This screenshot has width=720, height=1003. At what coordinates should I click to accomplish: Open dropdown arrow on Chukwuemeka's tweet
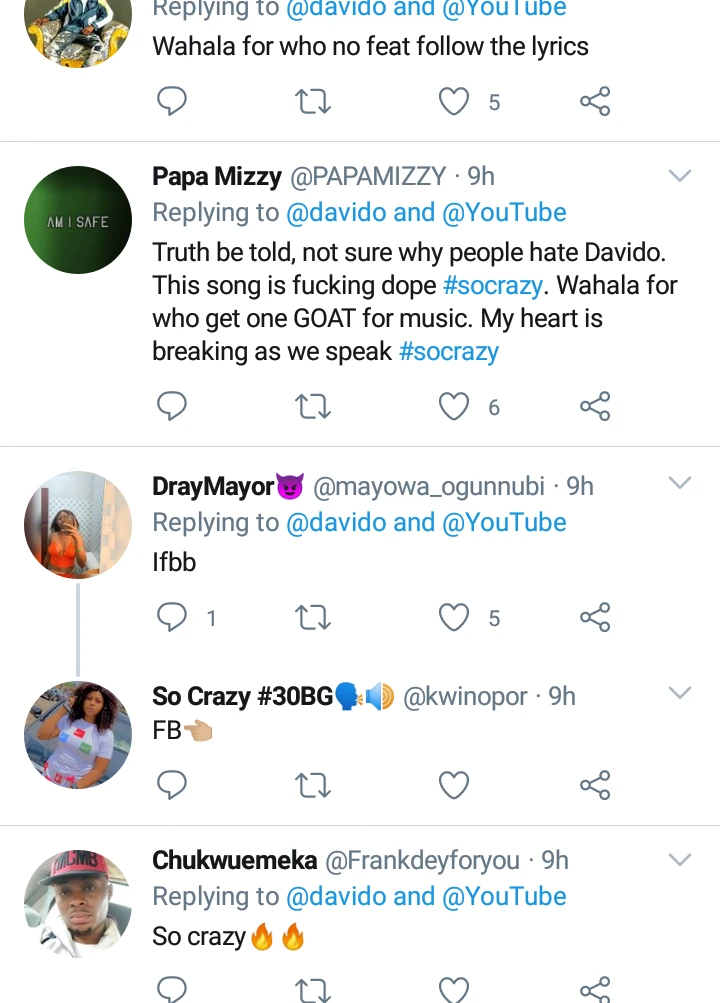680,860
